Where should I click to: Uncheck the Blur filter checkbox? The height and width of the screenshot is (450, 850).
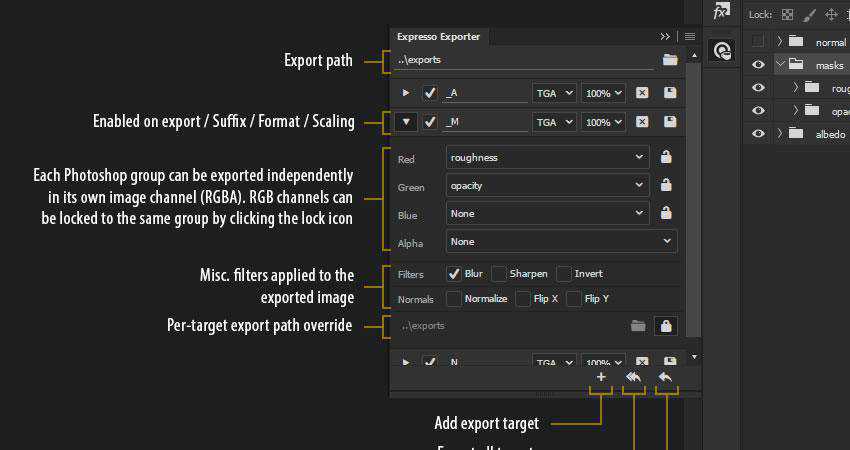(x=454, y=273)
